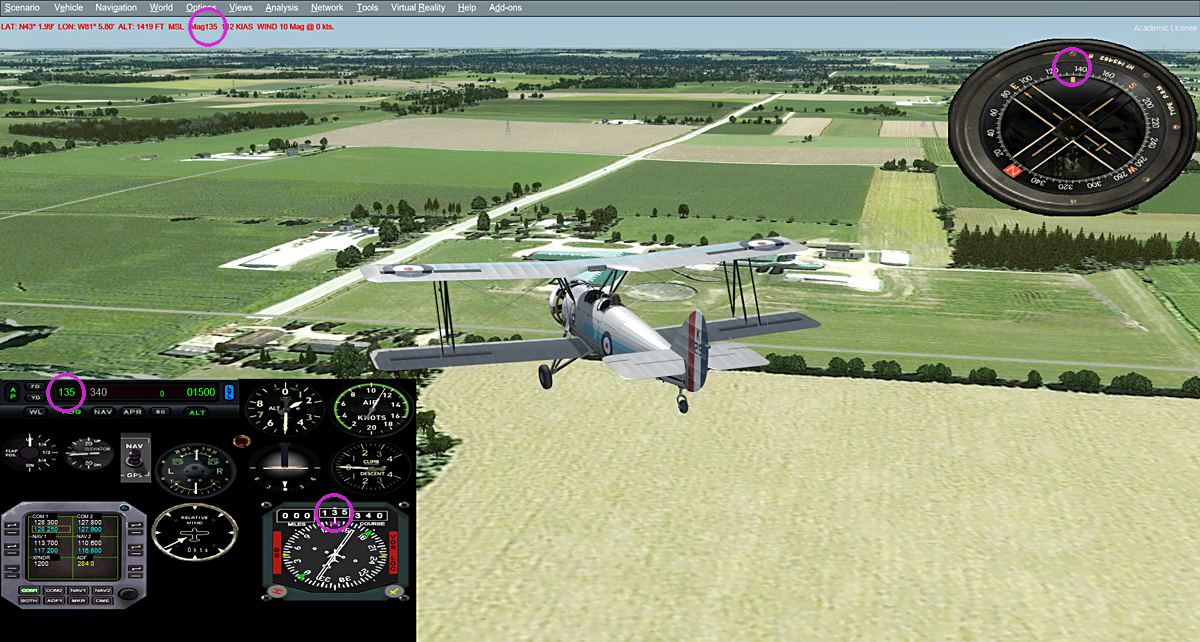The width and height of the screenshot is (1200, 642).
Task: Click the round tuning knob on radio
Action: [x=128, y=596]
